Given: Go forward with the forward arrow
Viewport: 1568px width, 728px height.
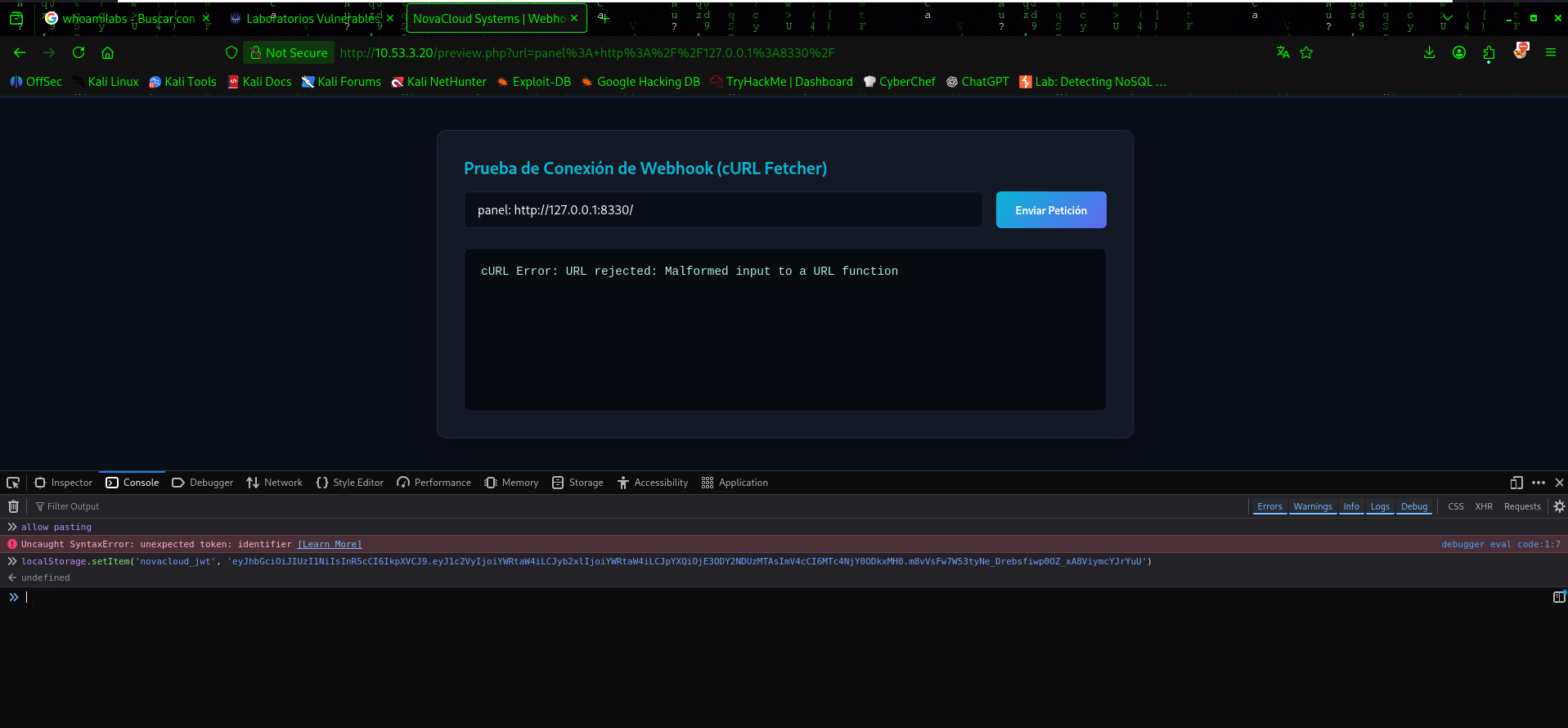Looking at the screenshot, I should click(49, 52).
